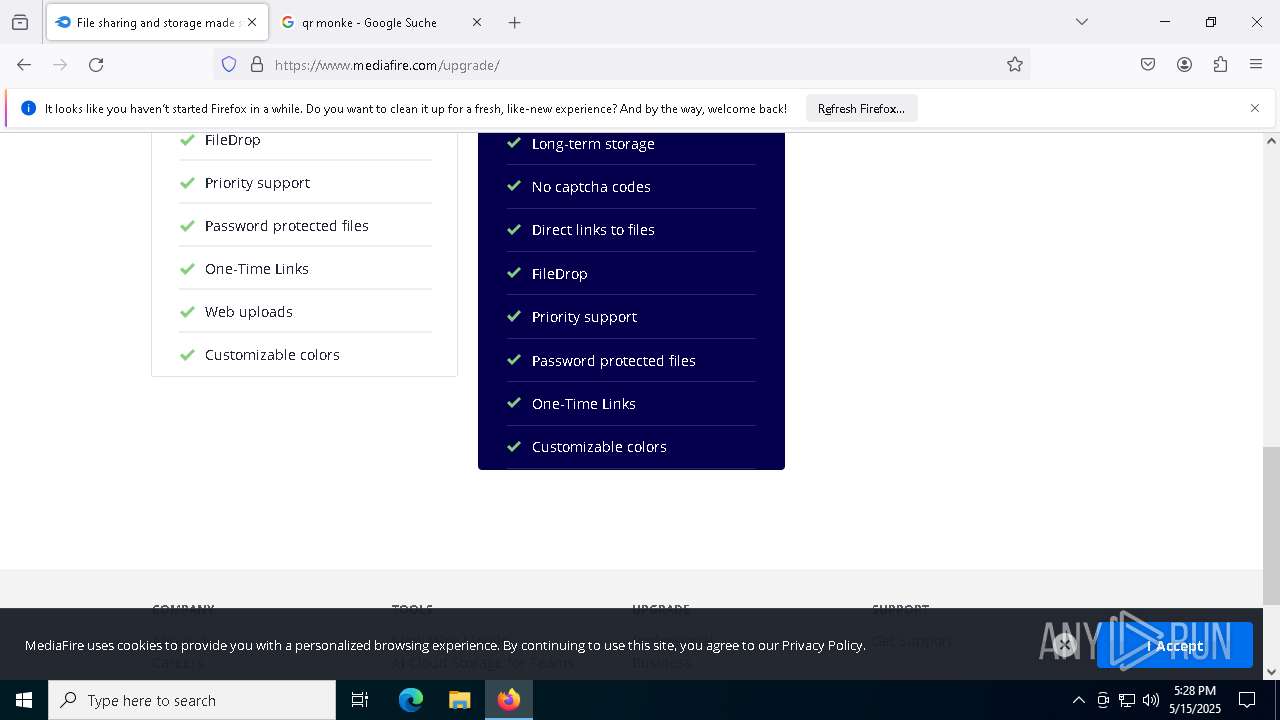Viewport: 1280px width, 720px height.
Task: Select 'Customizable colors' in the dark blue card
Action: [599, 447]
